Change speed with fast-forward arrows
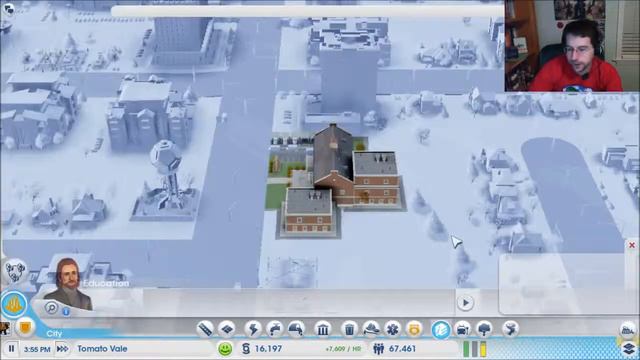Viewport: 640px width, 360px height. click(62, 349)
